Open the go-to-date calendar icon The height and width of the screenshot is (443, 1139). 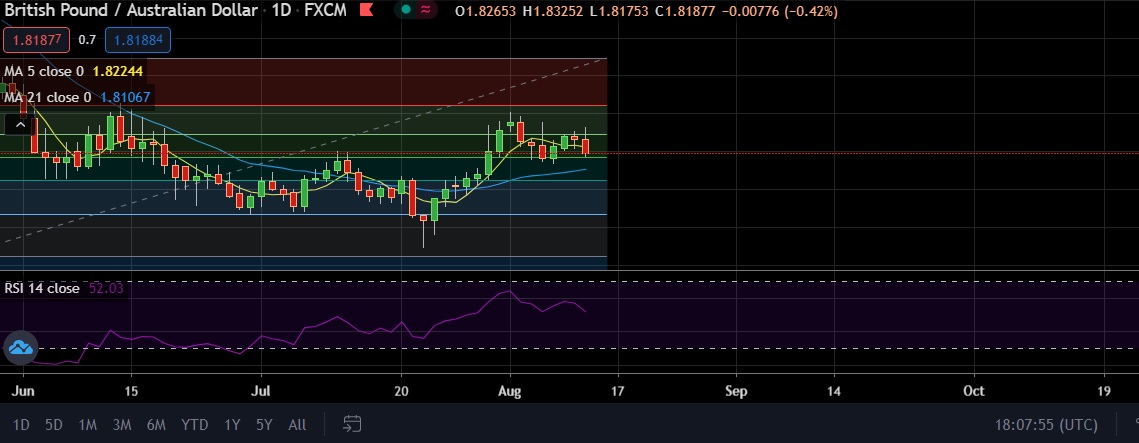(x=352, y=424)
